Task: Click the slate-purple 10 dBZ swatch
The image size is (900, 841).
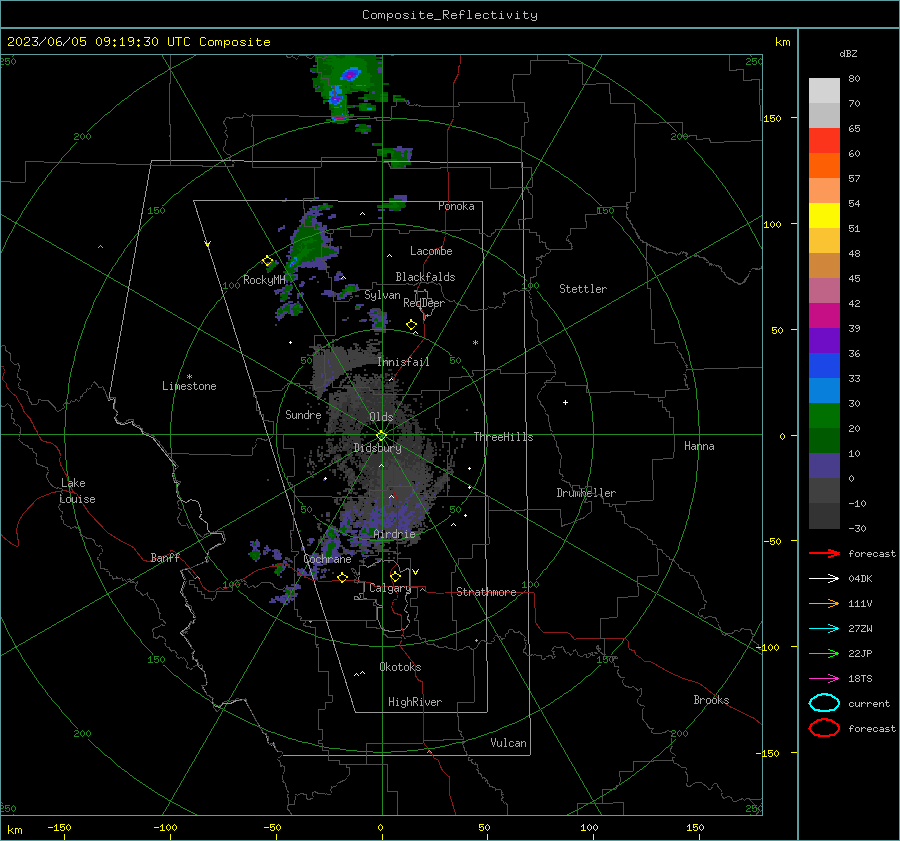Action: click(x=824, y=466)
